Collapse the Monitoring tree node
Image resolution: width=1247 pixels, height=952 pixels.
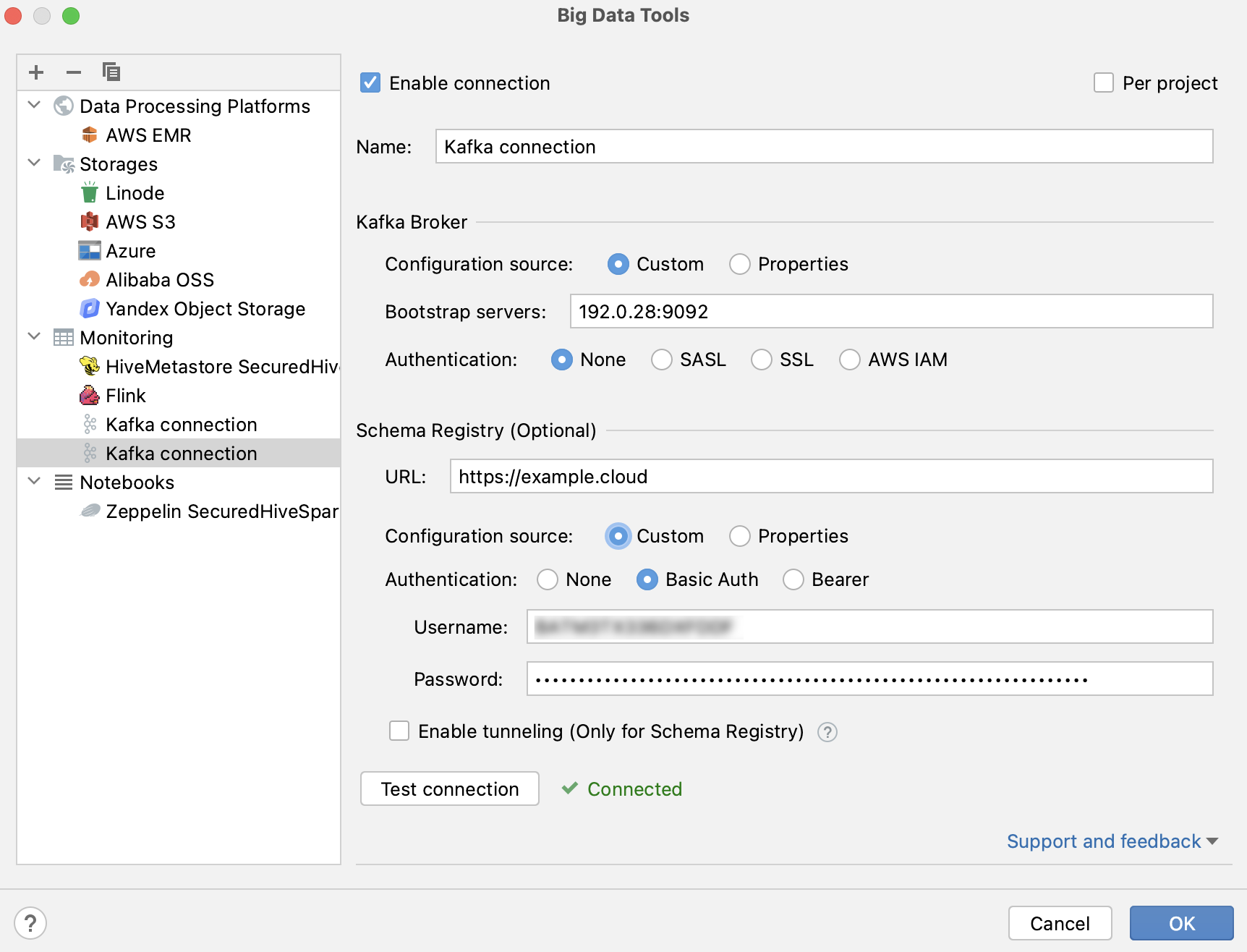(34, 336)
